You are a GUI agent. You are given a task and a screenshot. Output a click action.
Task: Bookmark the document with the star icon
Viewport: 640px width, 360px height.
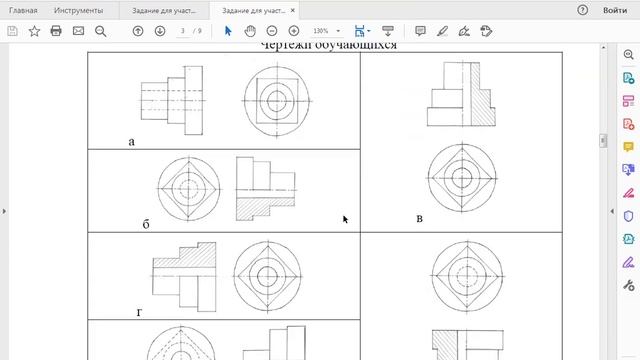point(34,31)
